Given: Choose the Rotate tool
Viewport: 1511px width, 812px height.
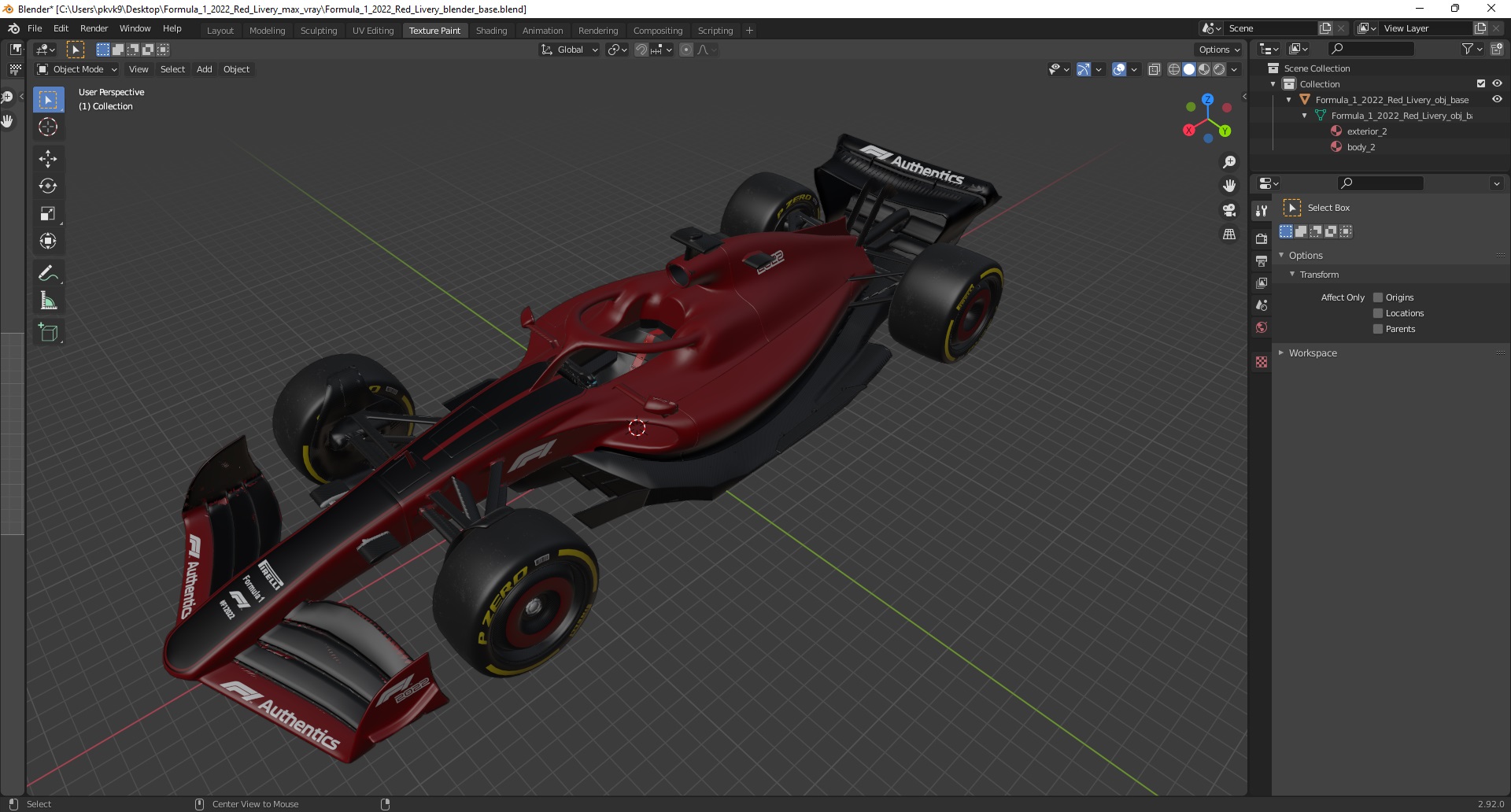Looking at the screenshot, I should [48, 186].
